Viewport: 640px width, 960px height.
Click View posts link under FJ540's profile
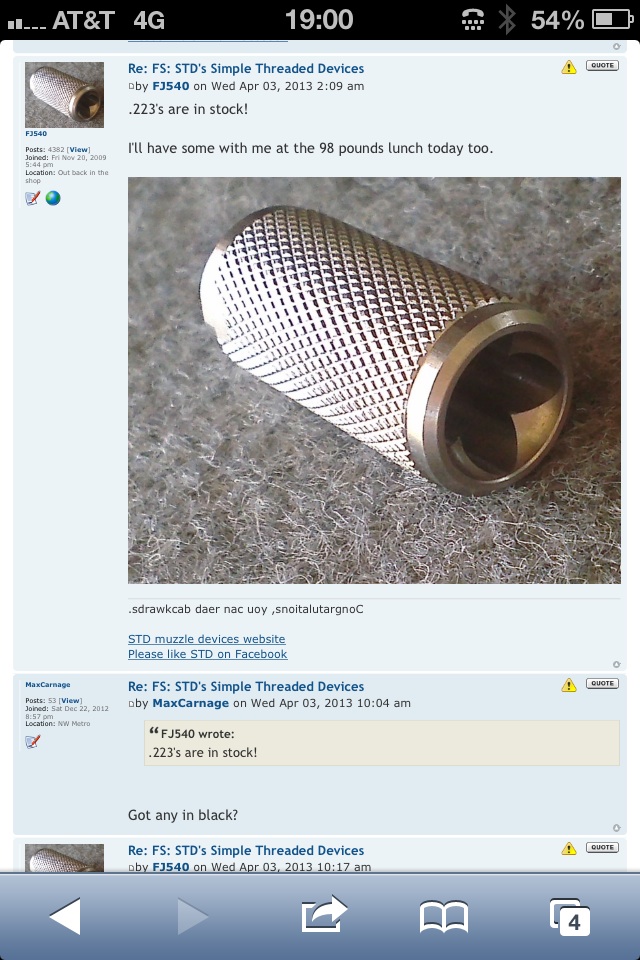coord(78,149)
